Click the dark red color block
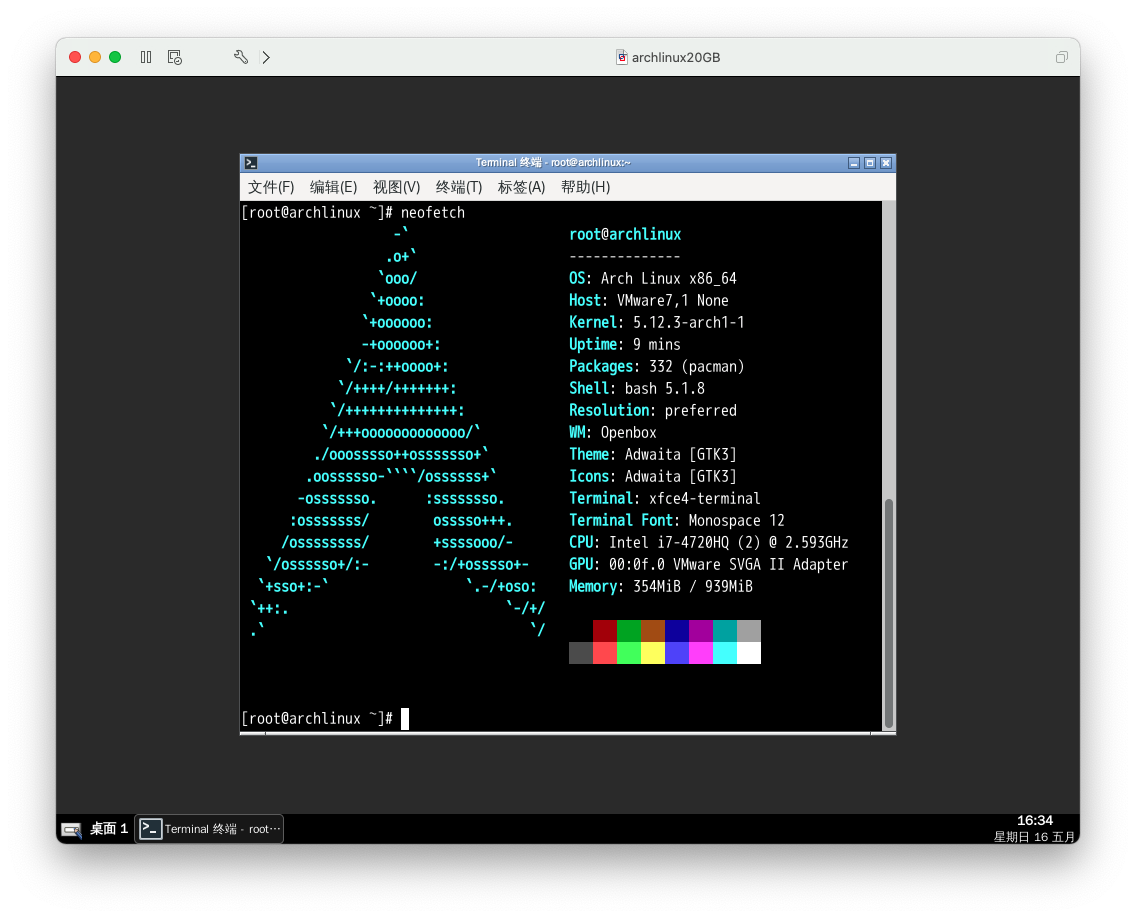 click(x=605, y=631)
